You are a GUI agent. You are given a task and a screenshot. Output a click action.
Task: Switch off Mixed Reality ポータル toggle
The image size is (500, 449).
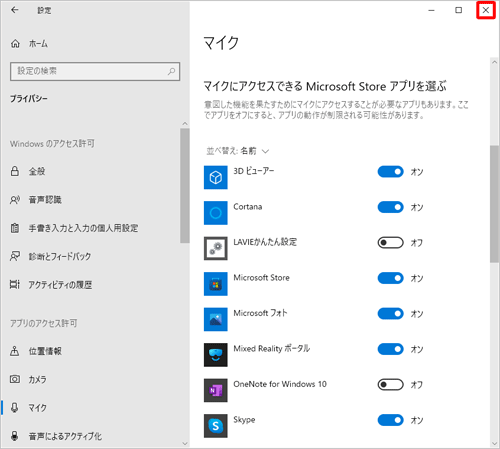click(390, 349)
